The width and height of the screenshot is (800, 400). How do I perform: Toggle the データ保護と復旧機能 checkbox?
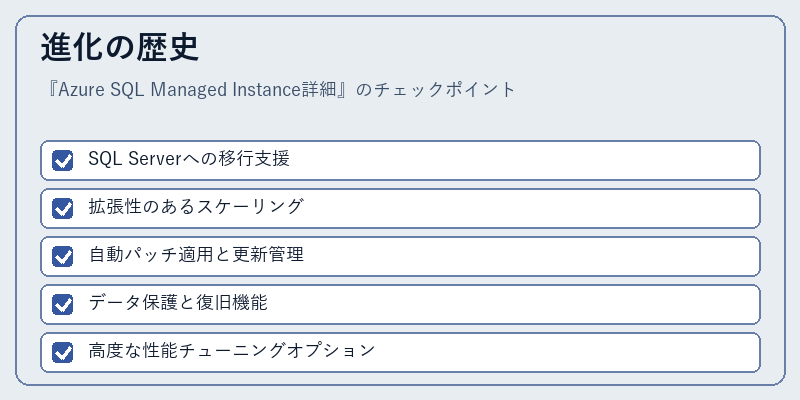(62, 304)
